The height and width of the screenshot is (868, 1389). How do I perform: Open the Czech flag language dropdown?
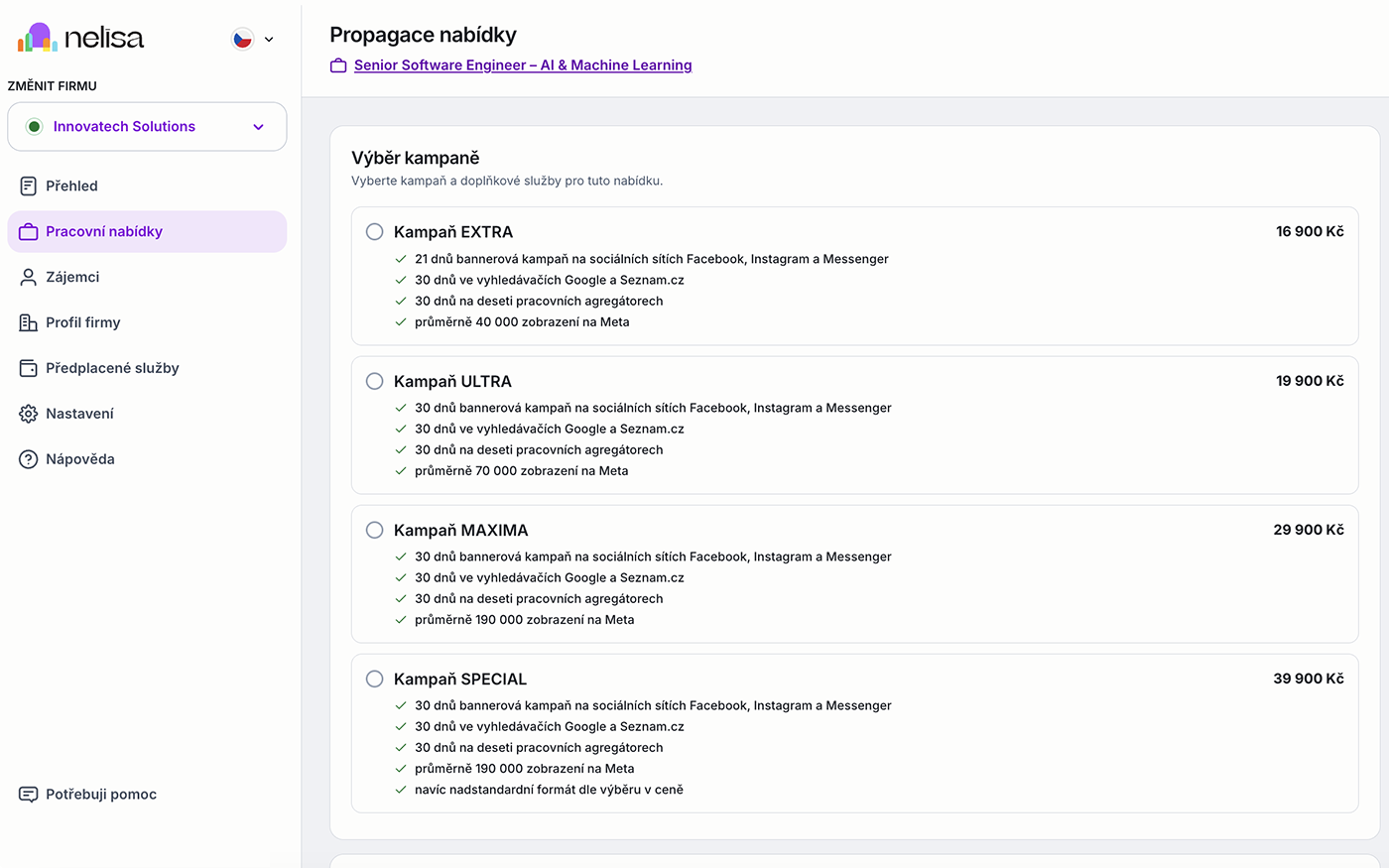[253, 39]
